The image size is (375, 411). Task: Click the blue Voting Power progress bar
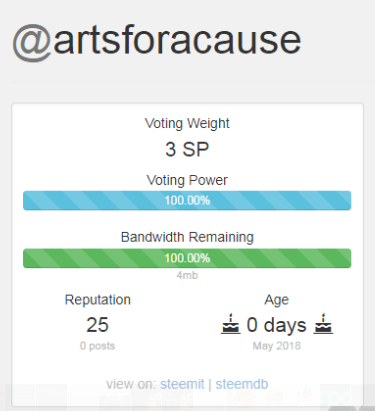click(x=187, y=200)
